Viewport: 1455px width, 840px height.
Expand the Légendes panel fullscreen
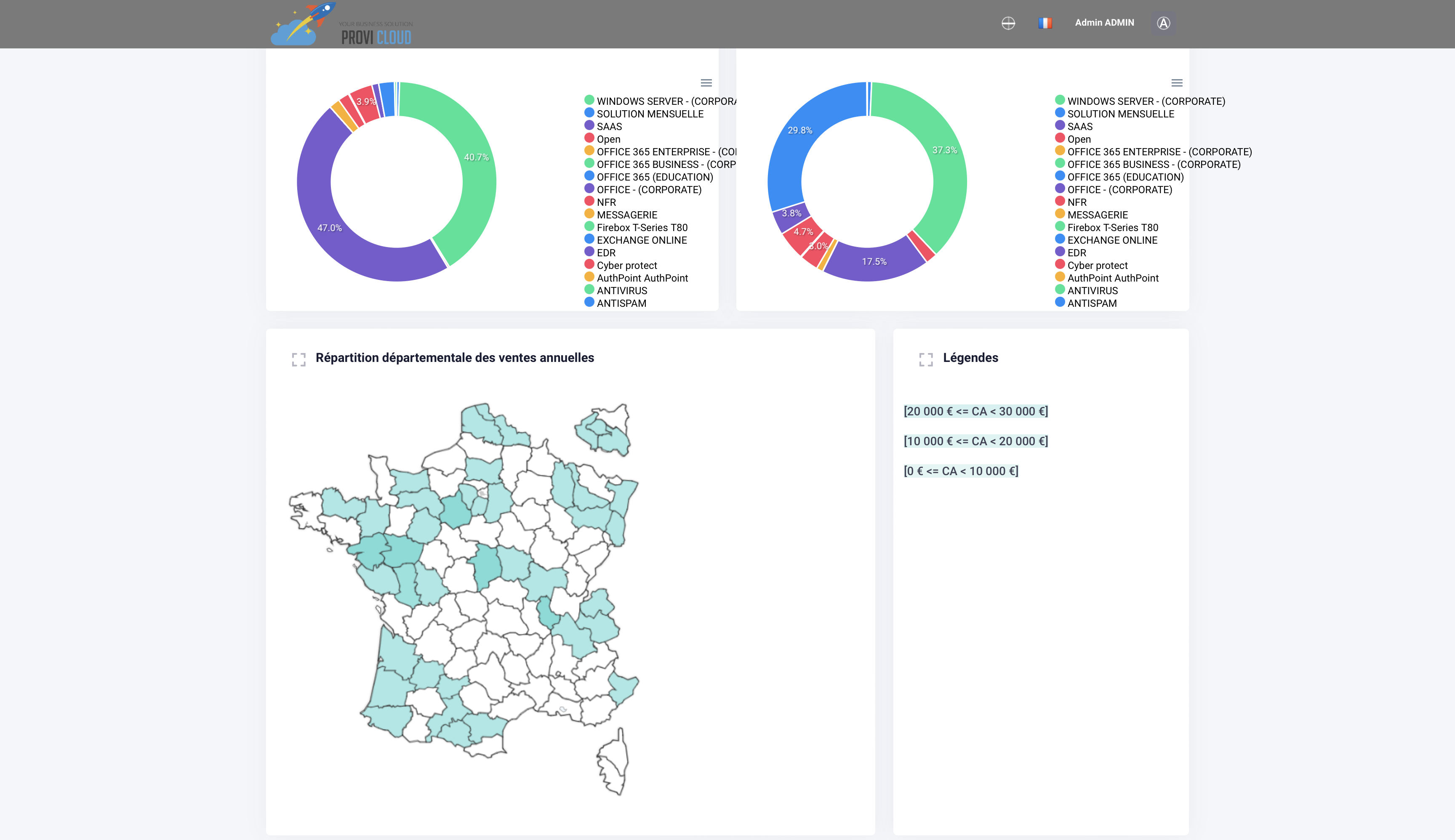pos(926,359)
